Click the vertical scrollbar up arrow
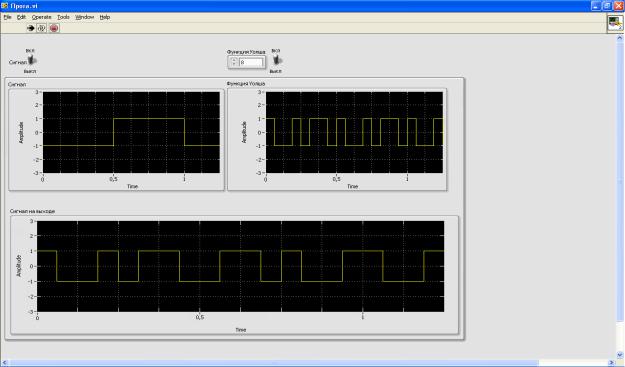The width and height of the screenshot is (625, 367). pos(620,38)
